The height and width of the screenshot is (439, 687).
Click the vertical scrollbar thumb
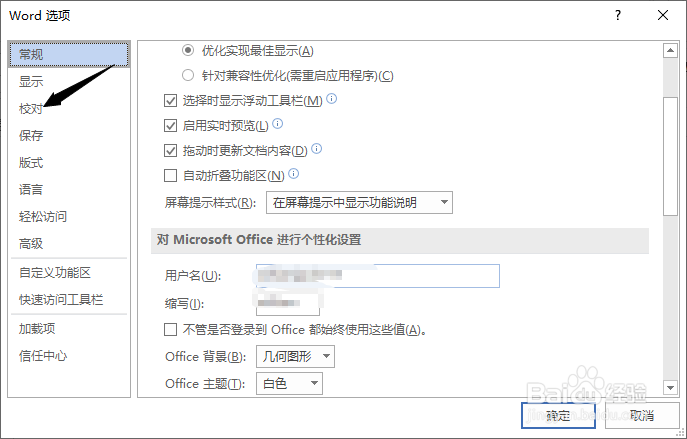(671, 136)
